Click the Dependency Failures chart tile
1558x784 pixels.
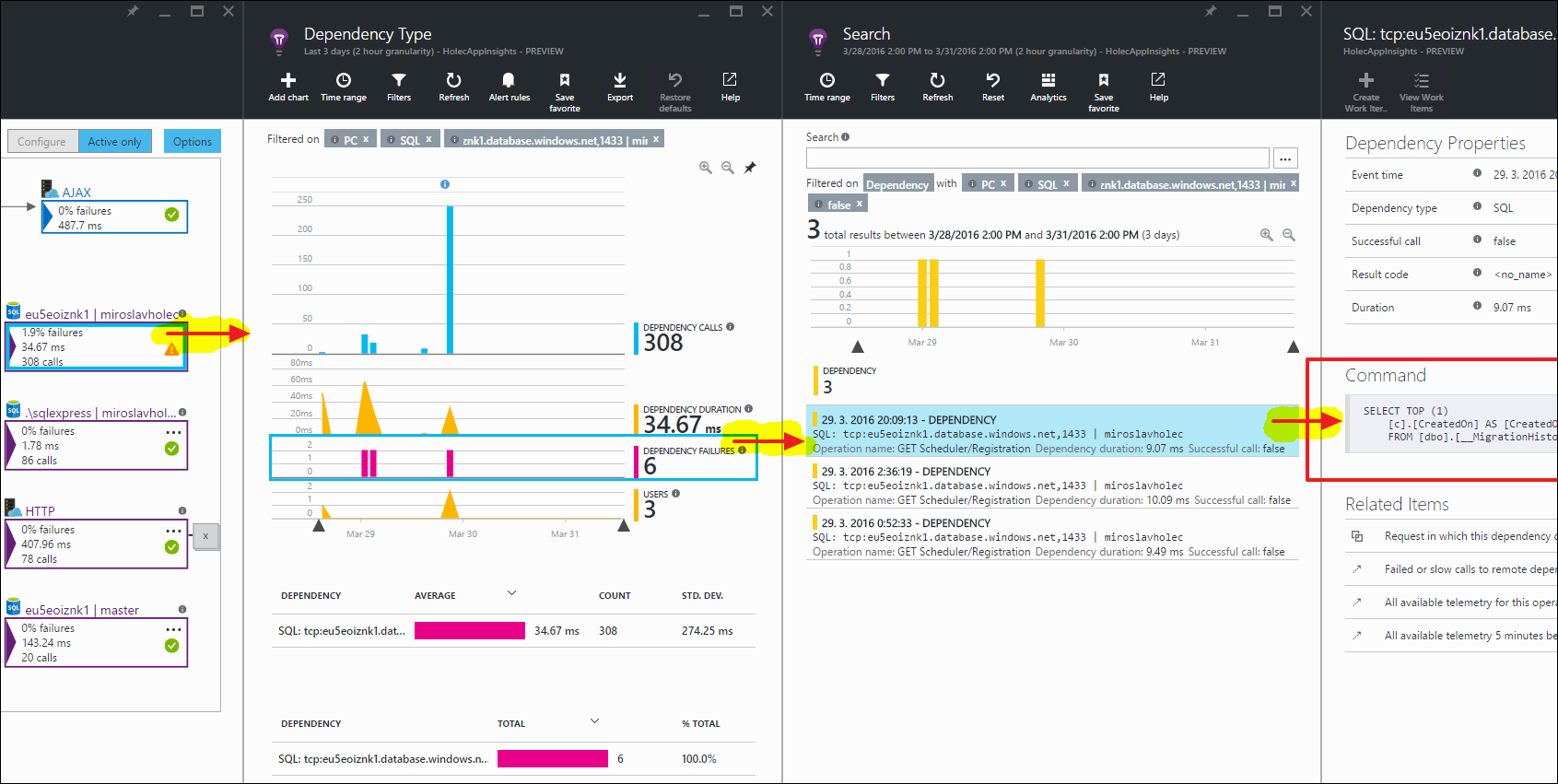[513, 458]
